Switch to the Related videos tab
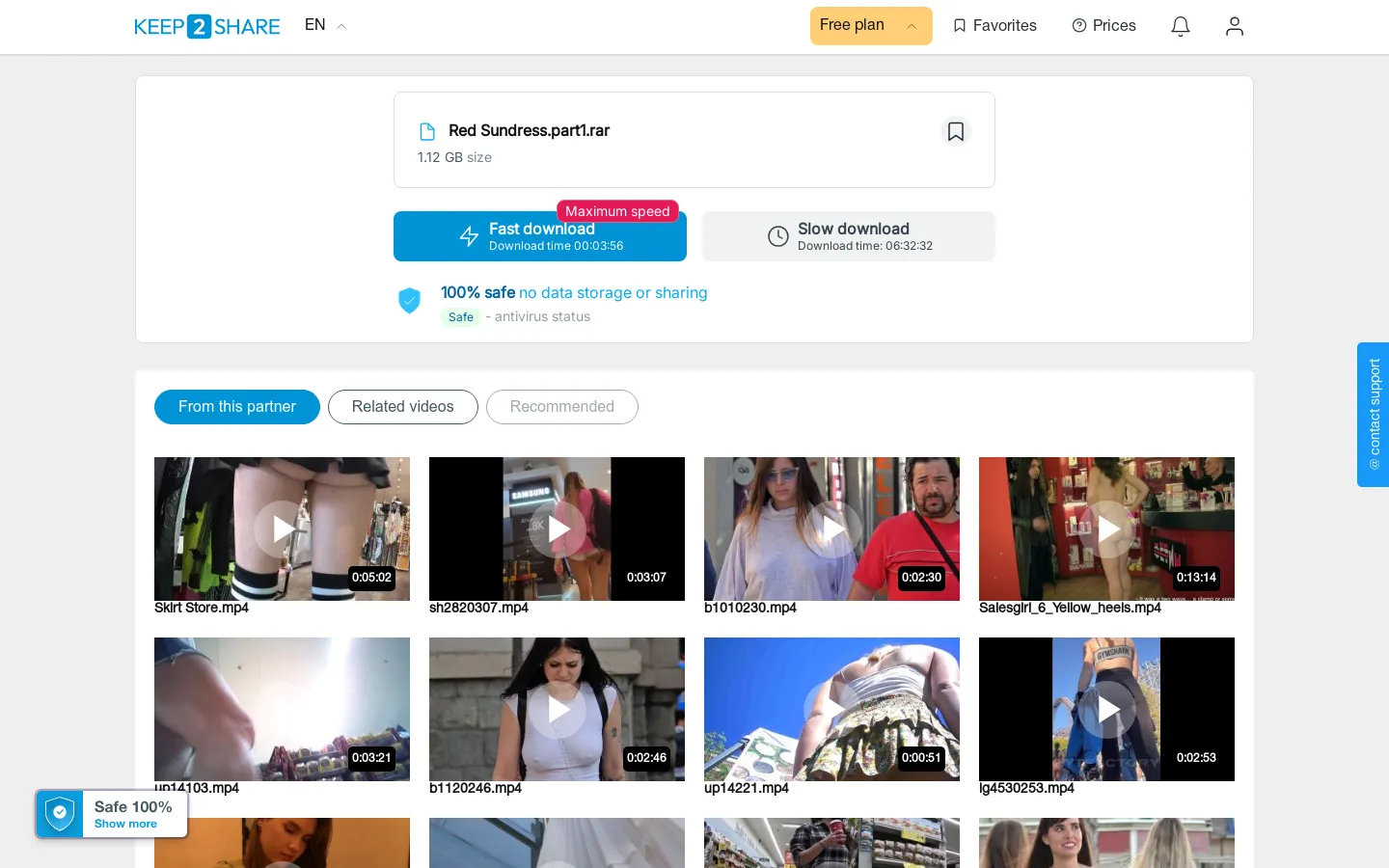The width and height of the screenshot is (1389, 868). tap(403, 407)
